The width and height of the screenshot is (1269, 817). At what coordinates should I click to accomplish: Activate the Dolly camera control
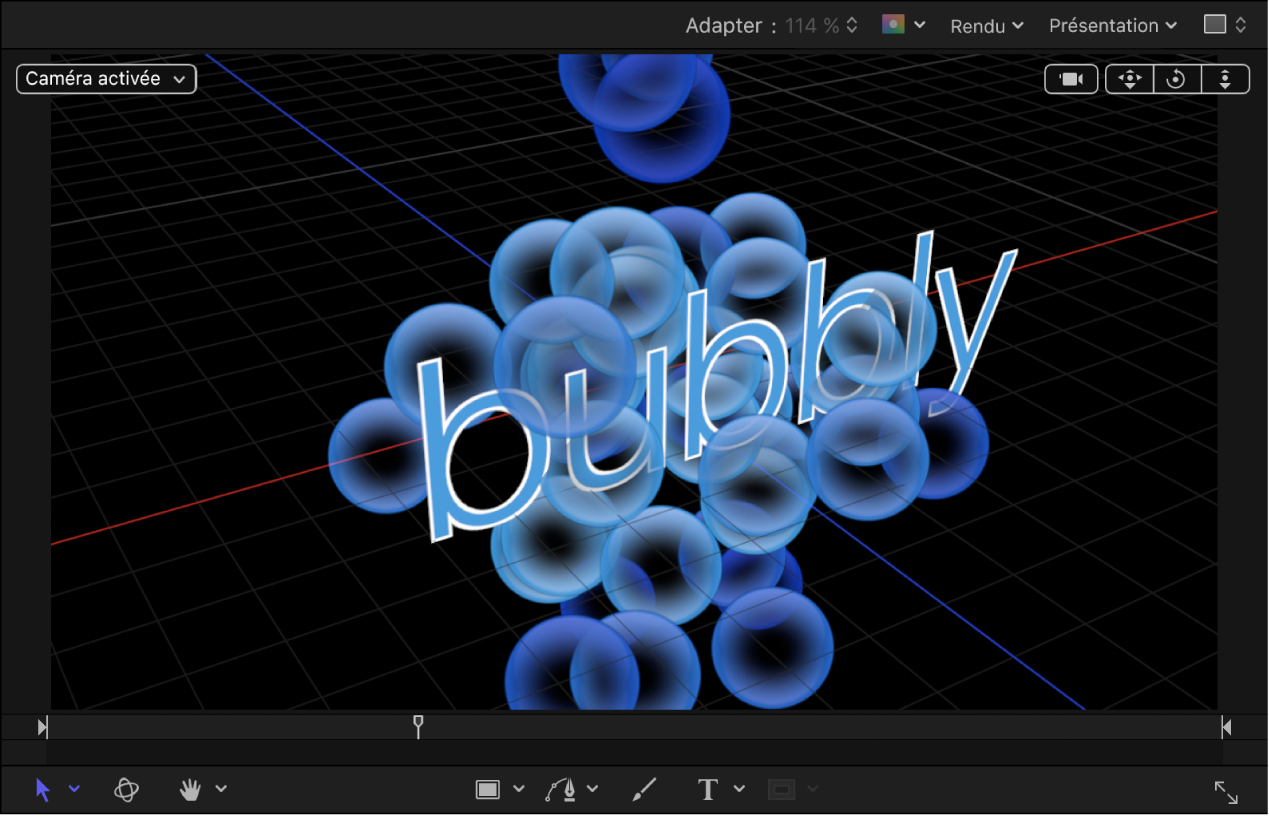click(x=1226, y=78)
